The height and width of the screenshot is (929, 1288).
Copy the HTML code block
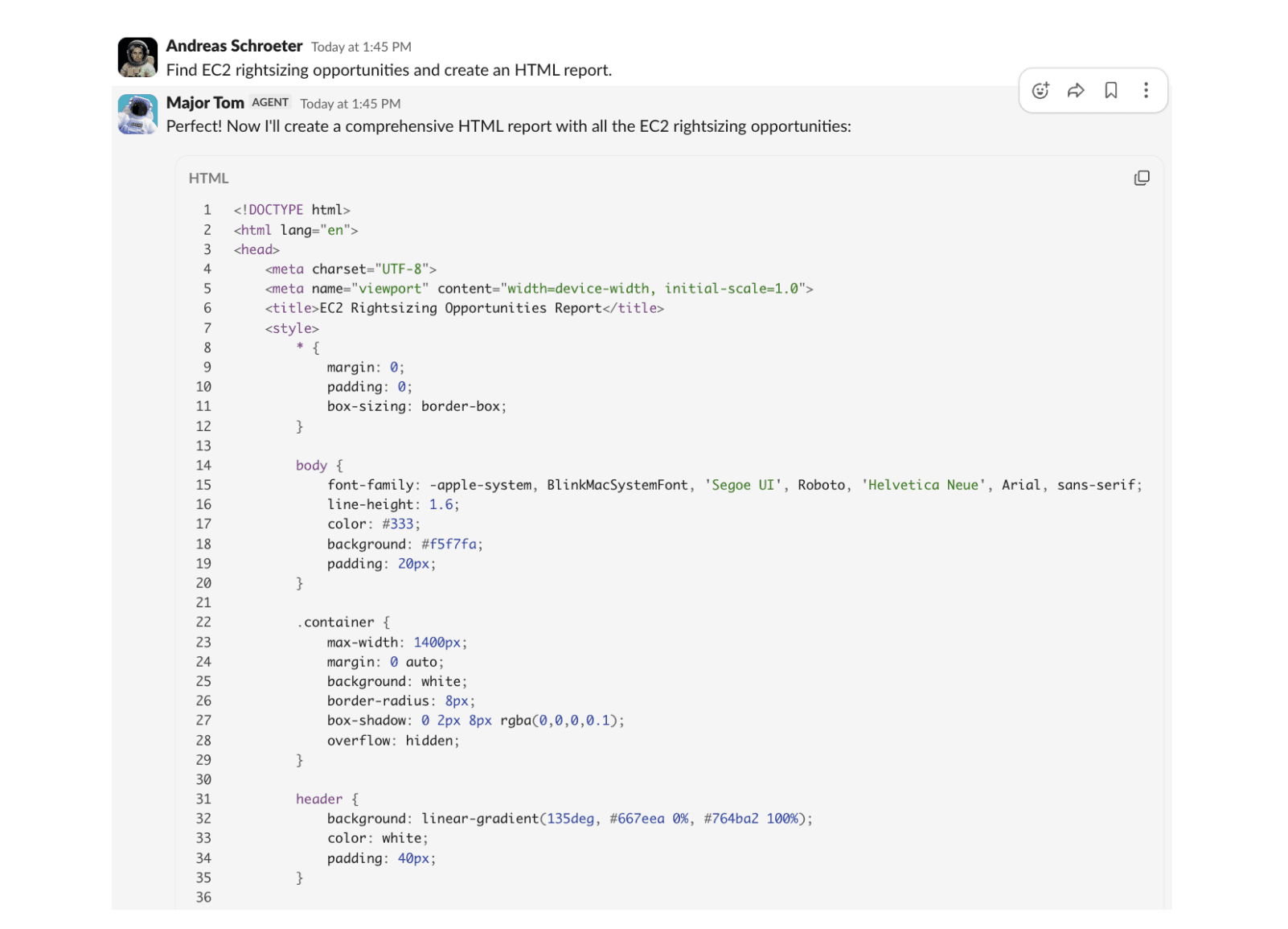(x=1142, y=178)
